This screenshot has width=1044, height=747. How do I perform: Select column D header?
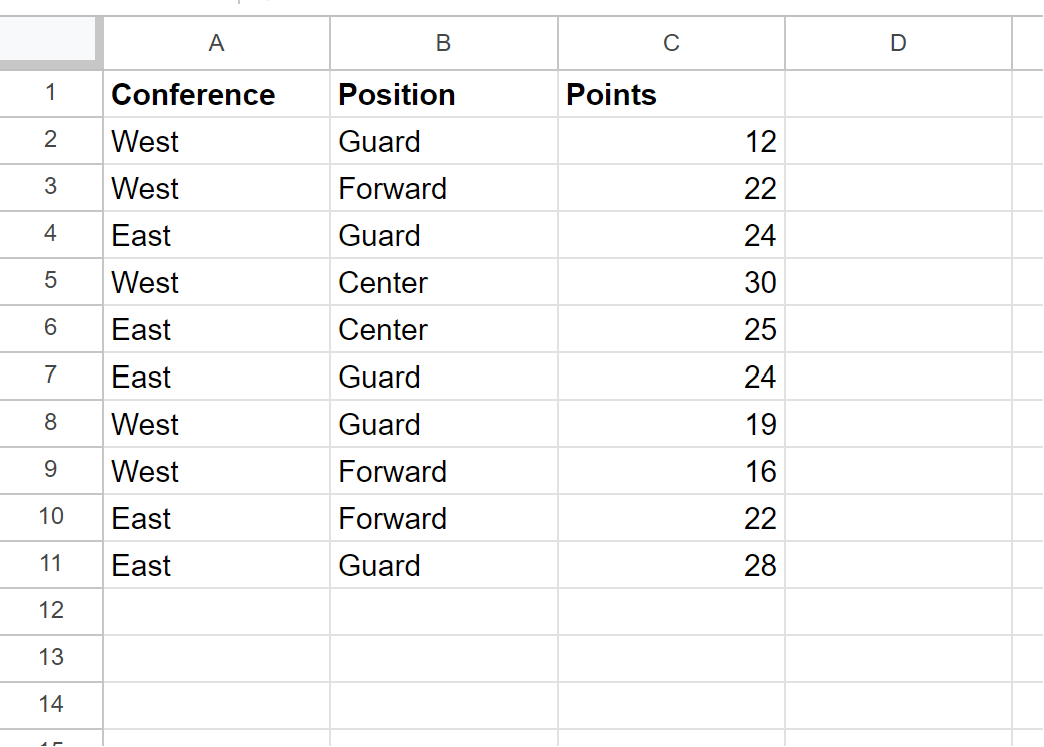coord(897,43)
